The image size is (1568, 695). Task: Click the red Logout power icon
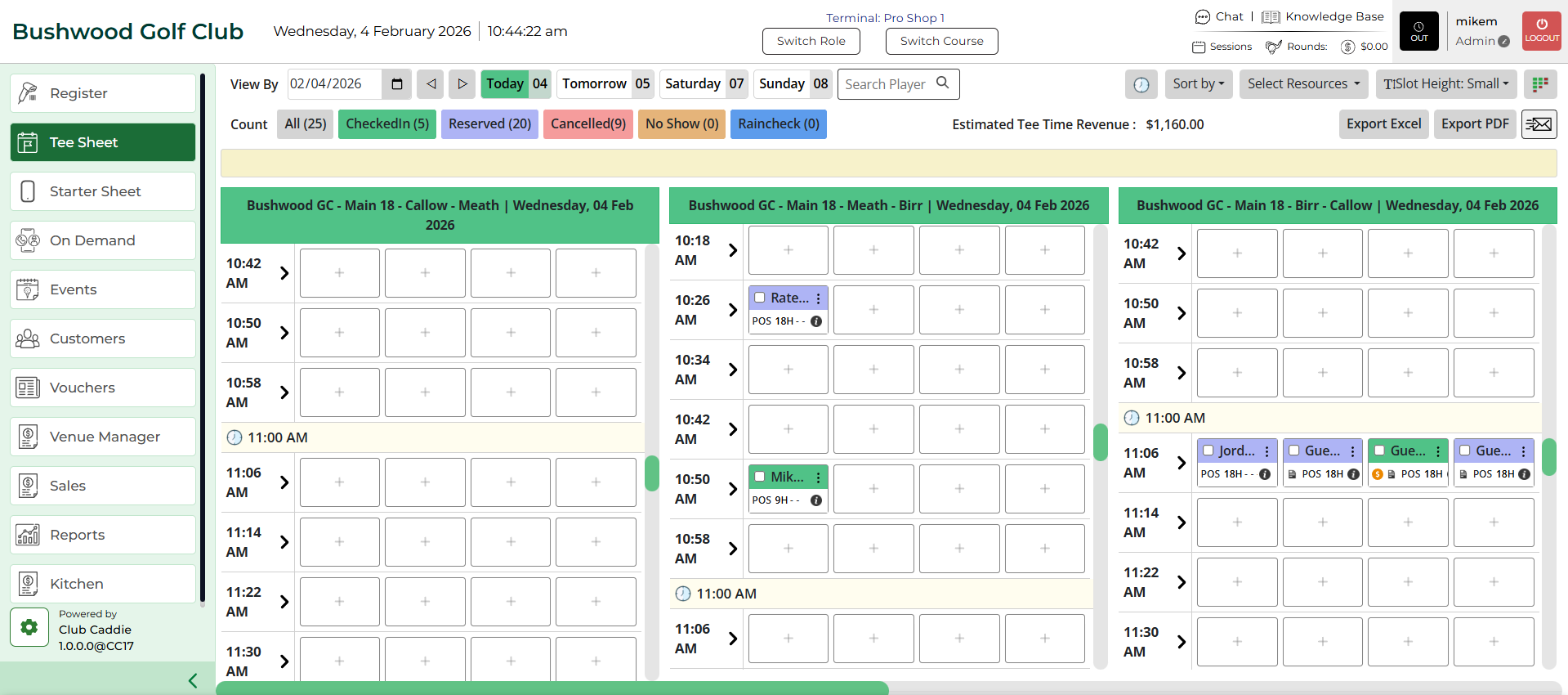coord(1541,31)
